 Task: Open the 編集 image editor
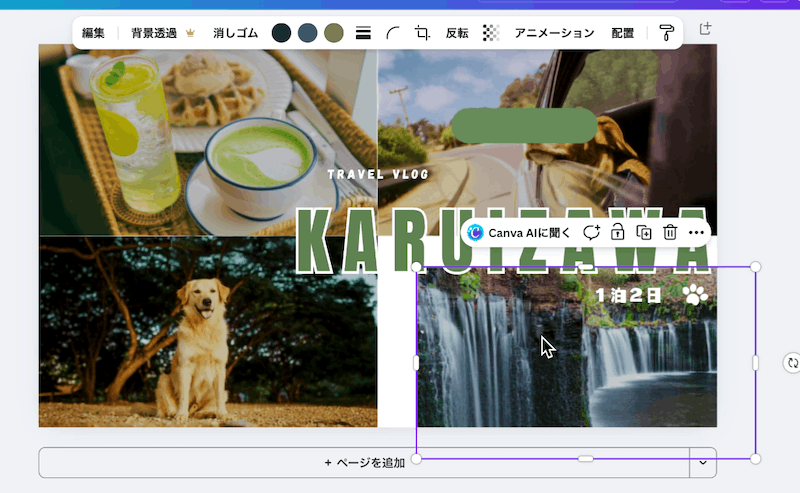coord(93,33)
